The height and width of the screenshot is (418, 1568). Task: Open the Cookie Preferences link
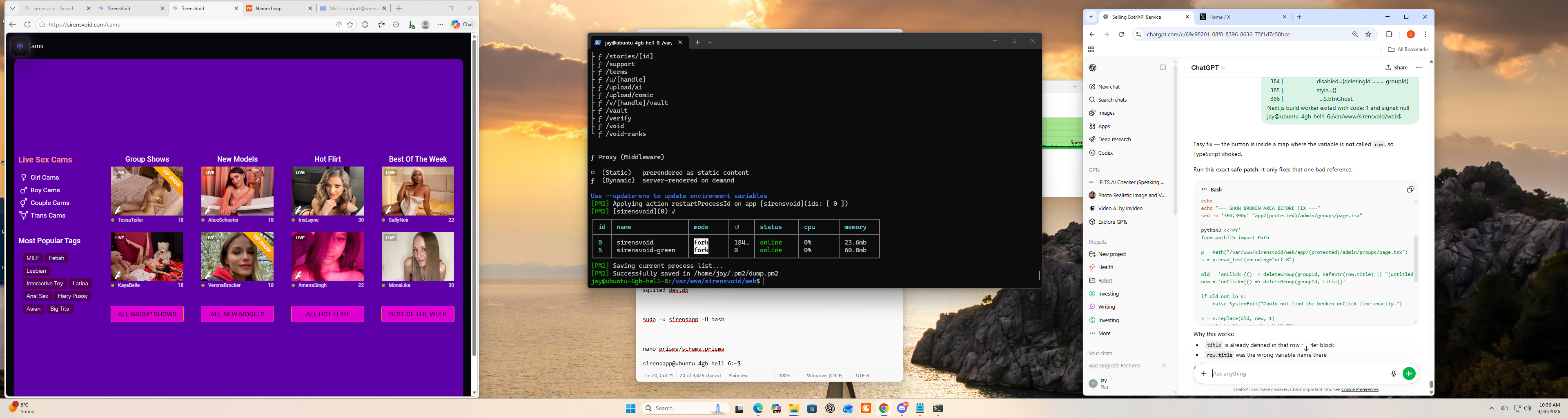point(1359,389)
